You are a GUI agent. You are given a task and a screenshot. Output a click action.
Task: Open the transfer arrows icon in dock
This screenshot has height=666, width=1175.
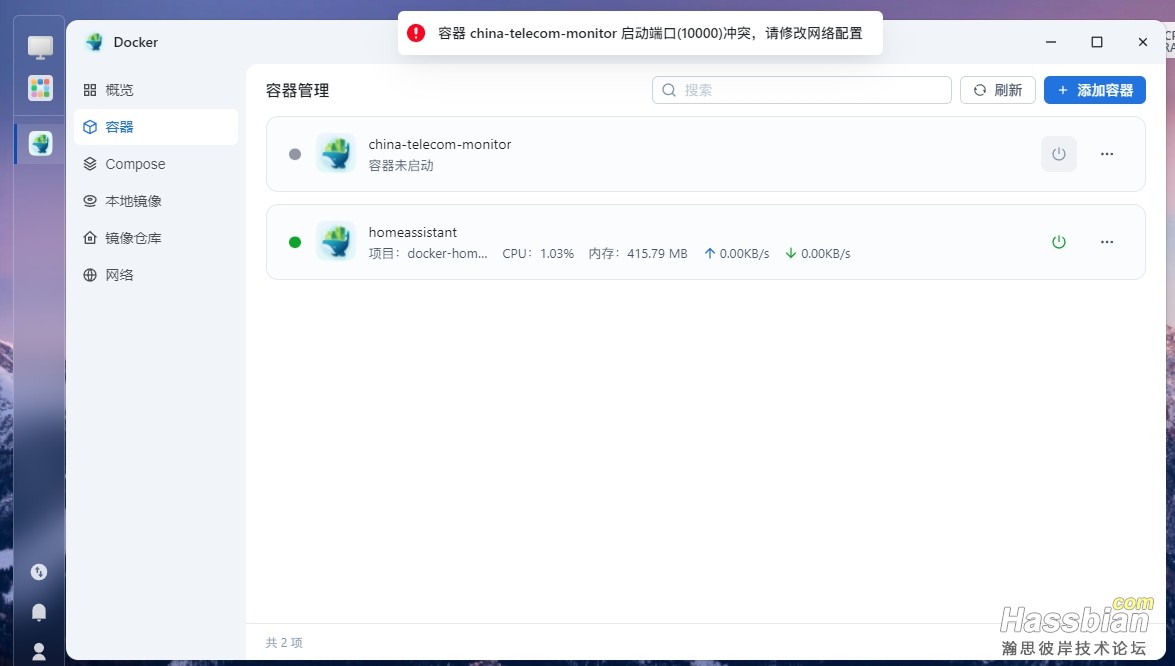[x=39, y=572]
